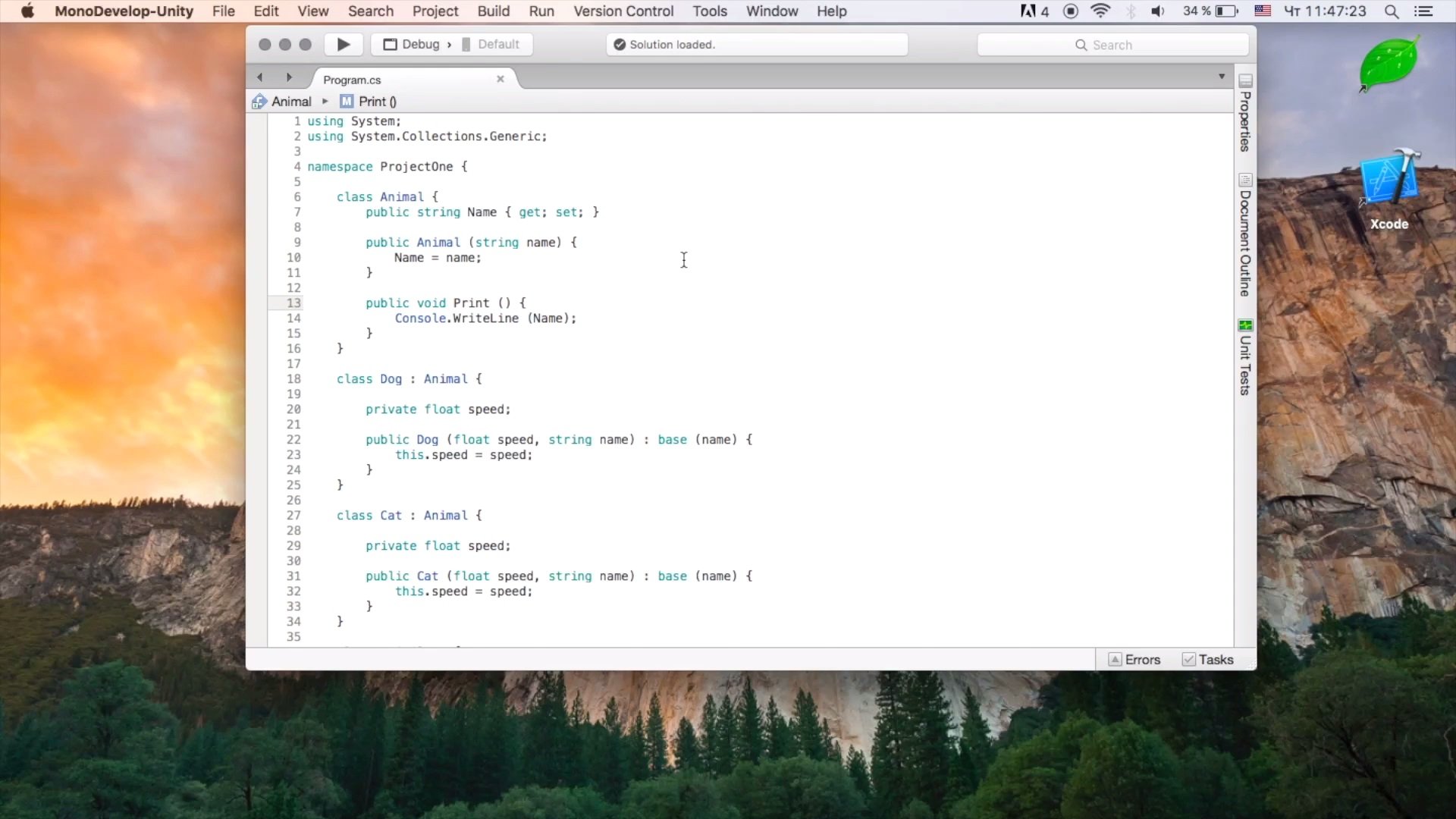Click the 'Name = name;' code line

(x=438, y=258)
